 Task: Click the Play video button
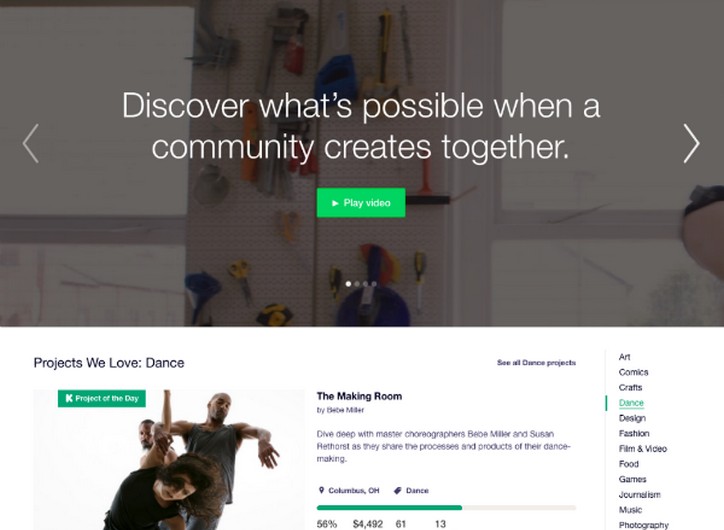pos(361,203)
